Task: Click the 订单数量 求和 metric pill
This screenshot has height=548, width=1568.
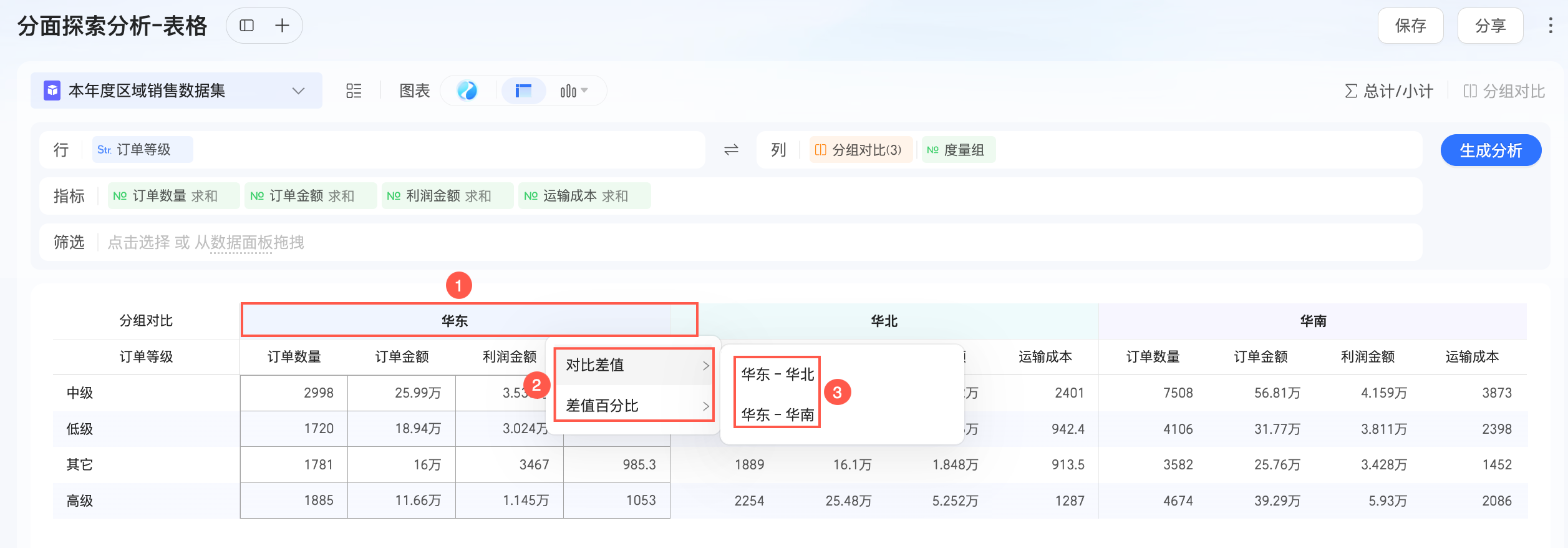Action: pos(174,196)
